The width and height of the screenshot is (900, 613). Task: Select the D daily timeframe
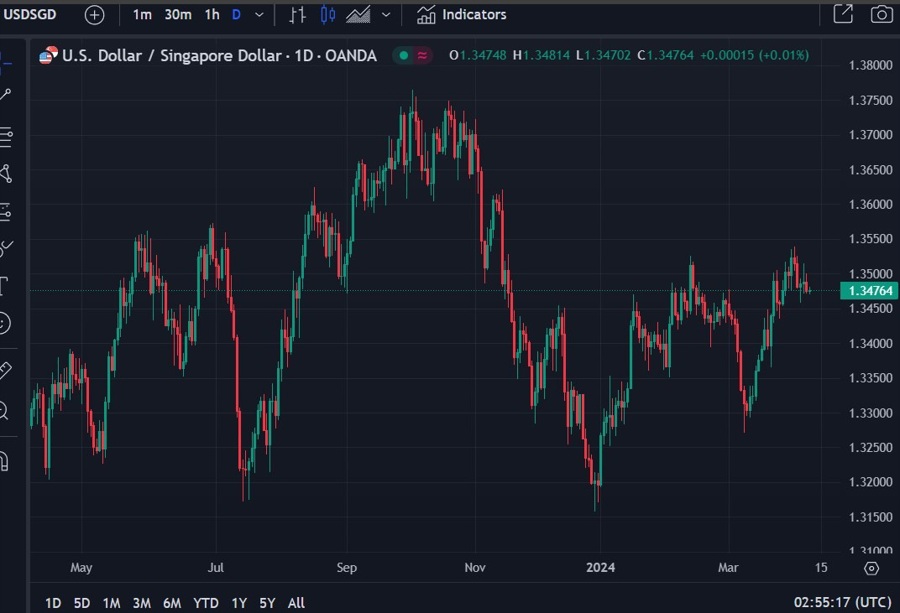coord(236,14)
